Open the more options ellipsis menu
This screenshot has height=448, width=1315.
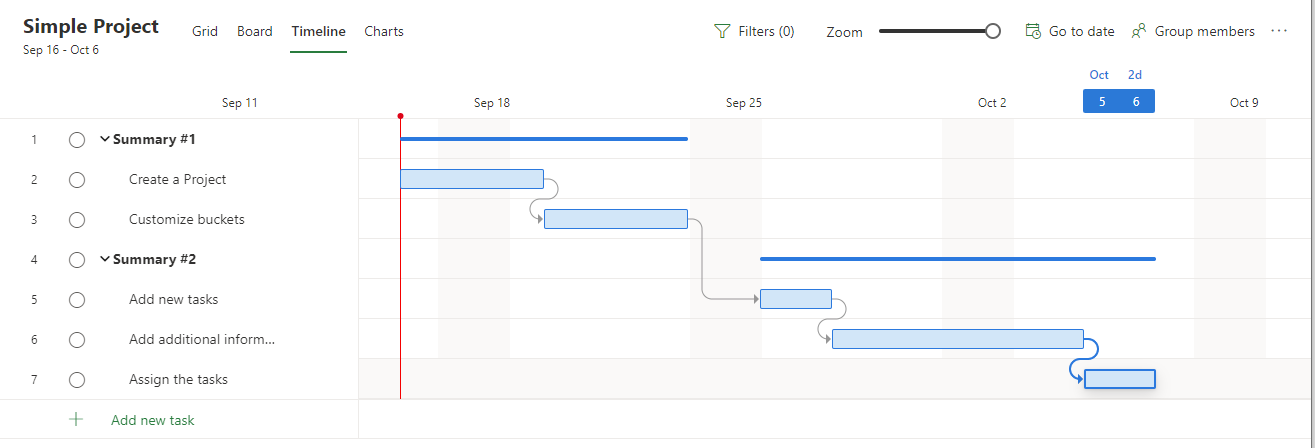(x=1279, y=31)
